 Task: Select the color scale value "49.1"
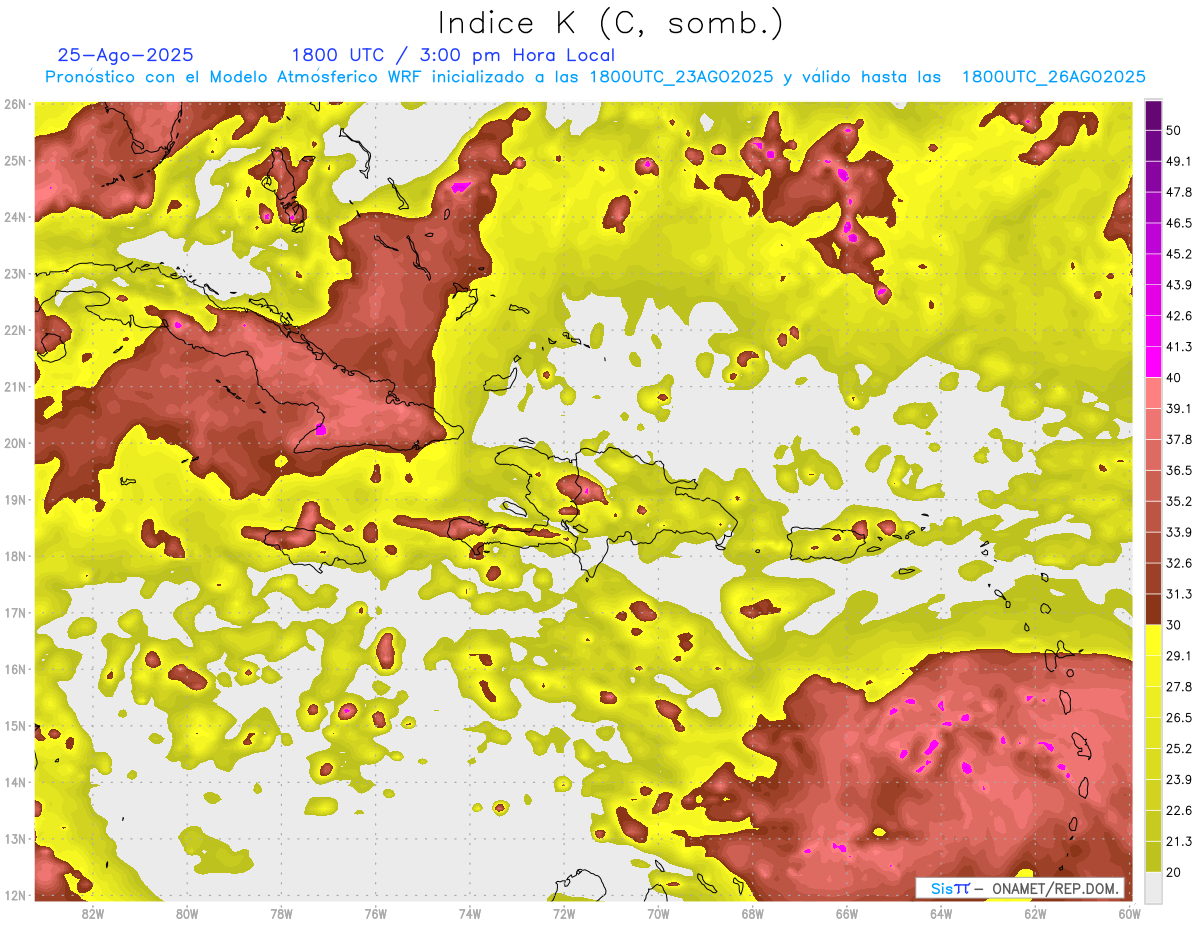(1178, 162)
